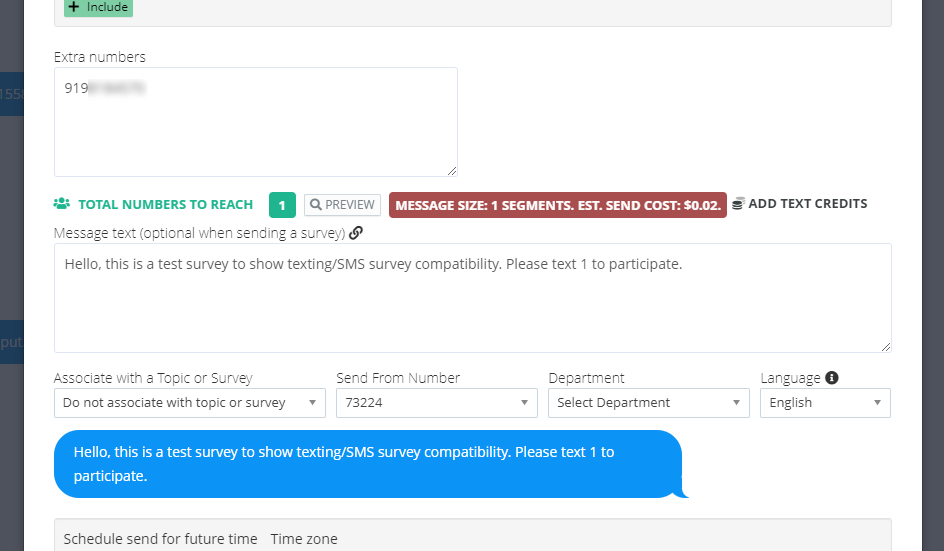944x551 pixels.
Task: Click the green total numbers count badge
Action: tap(282, 205)
